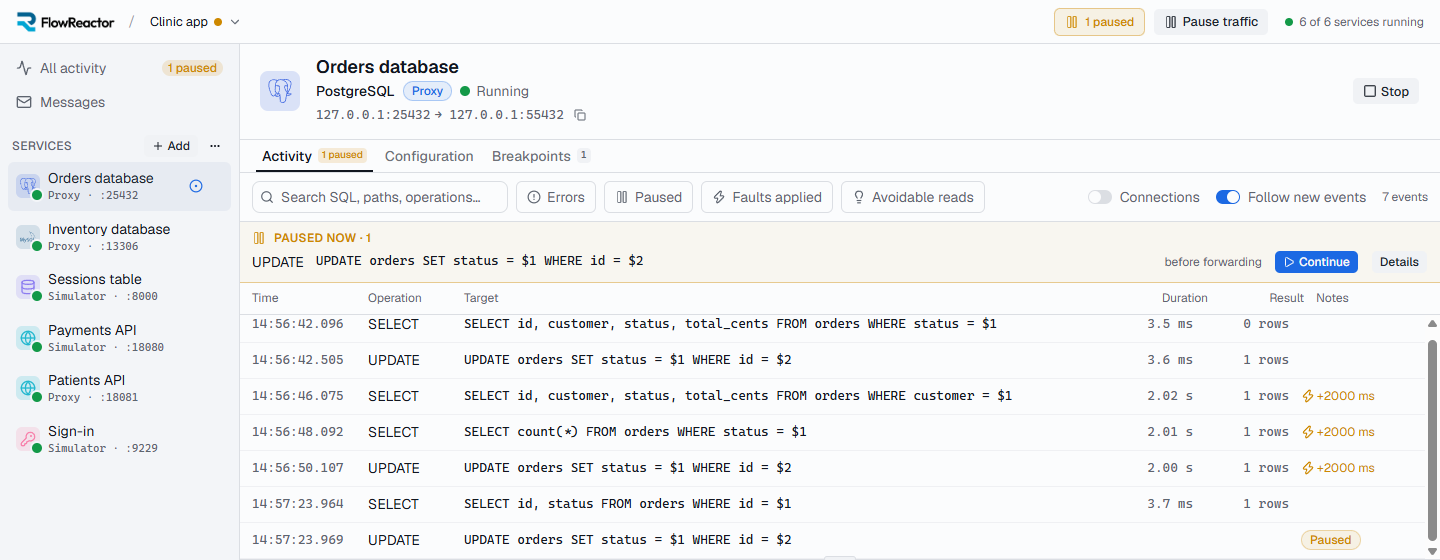Click the Duration column header
Screen dimensions: 1440x560
click(x=1185, y=298)
